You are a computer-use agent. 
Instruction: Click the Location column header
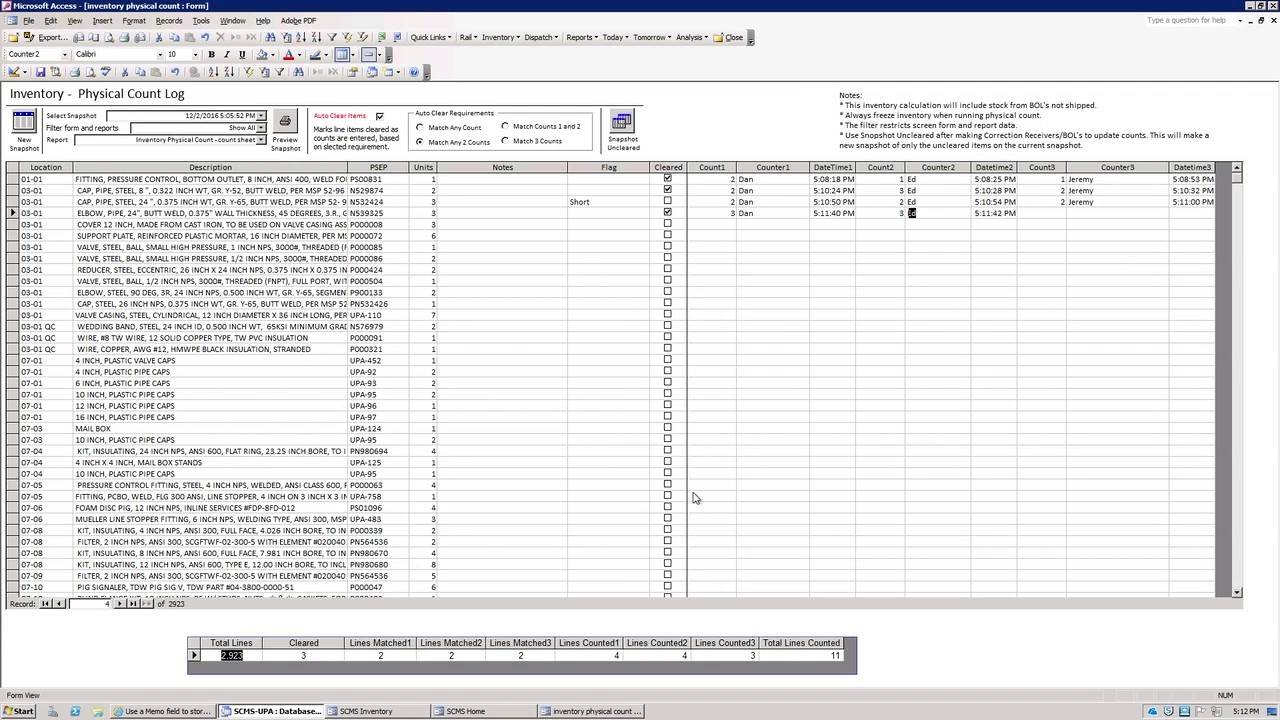(x=46, y=167)
